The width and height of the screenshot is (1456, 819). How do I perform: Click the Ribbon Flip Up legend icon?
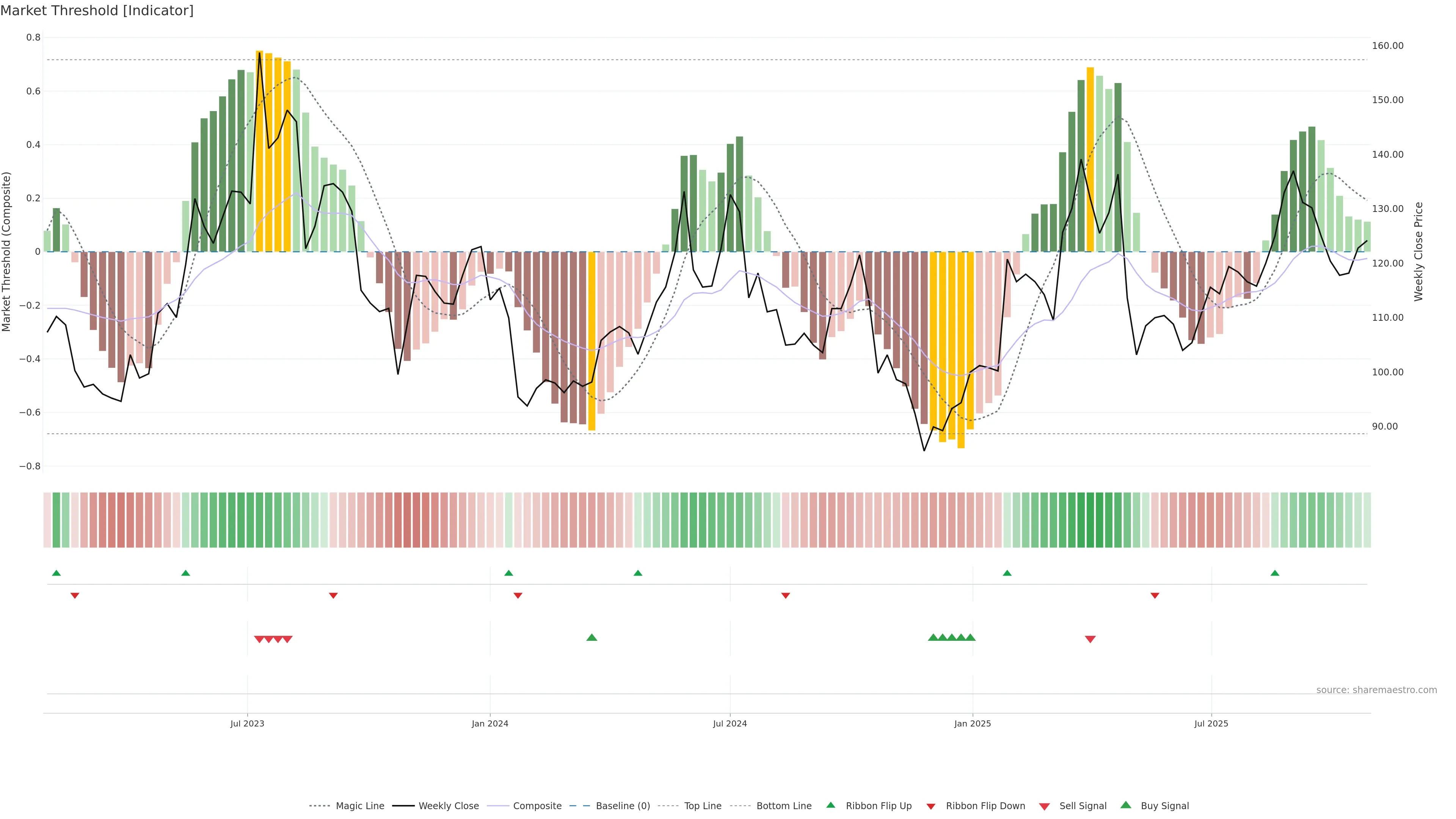[x=830, y=805]
